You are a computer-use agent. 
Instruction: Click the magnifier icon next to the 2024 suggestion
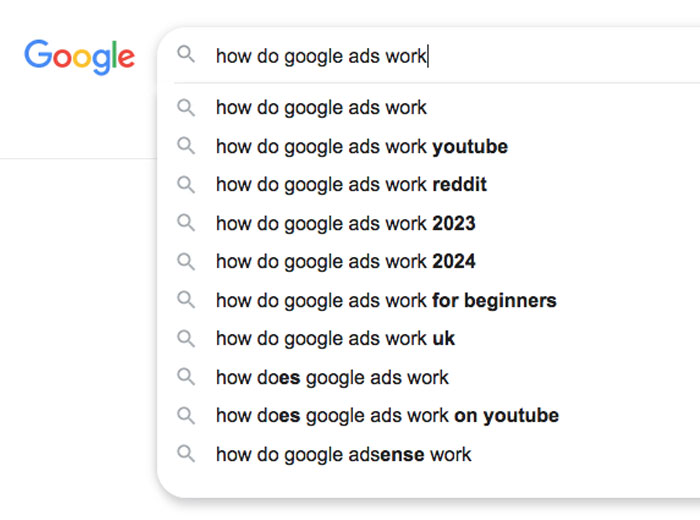pyautogui.click(x=186, y=261)
